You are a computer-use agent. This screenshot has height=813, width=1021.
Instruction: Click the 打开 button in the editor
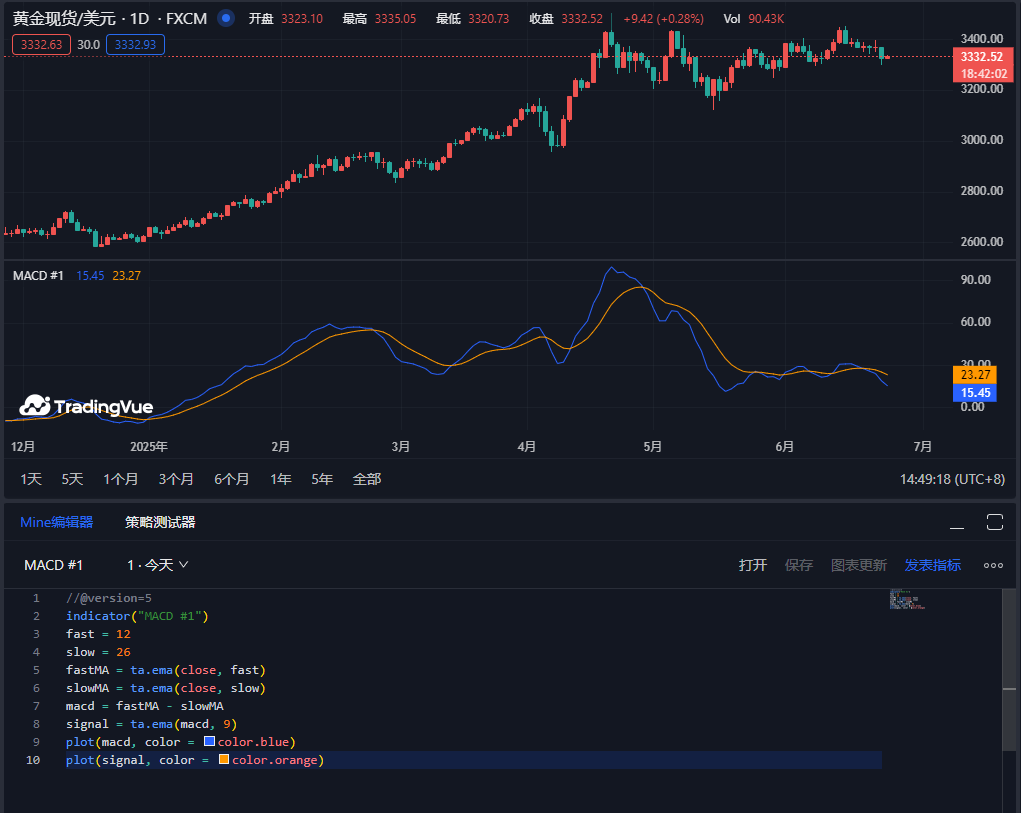[x=752, y=565]
